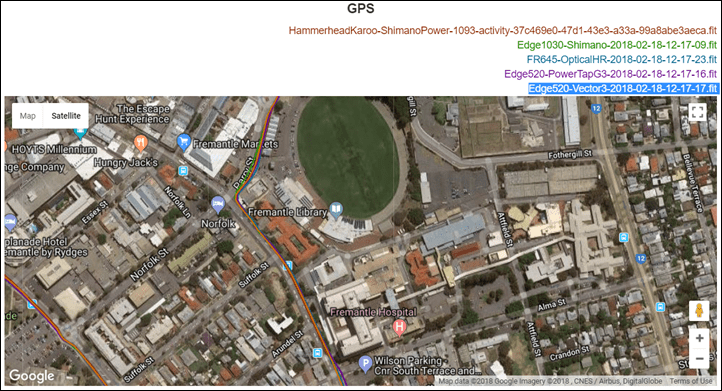722x391 pixels.
Task: Switch to Satellite view tab
Action: [66, 116]
